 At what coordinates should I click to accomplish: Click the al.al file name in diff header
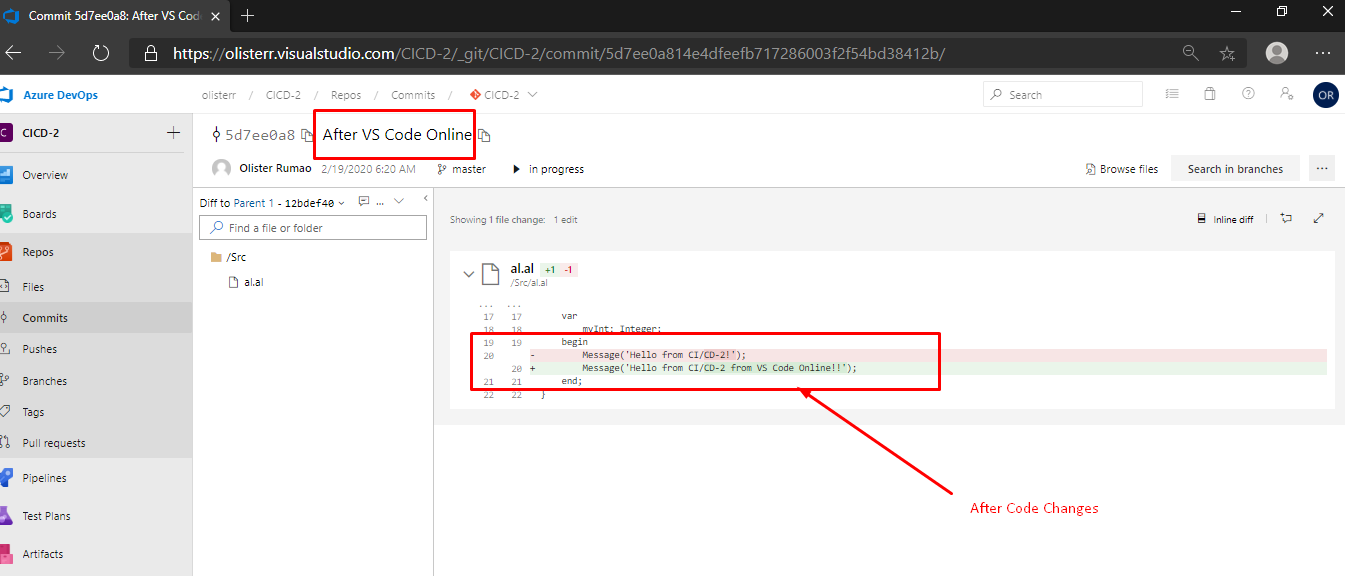522,269
